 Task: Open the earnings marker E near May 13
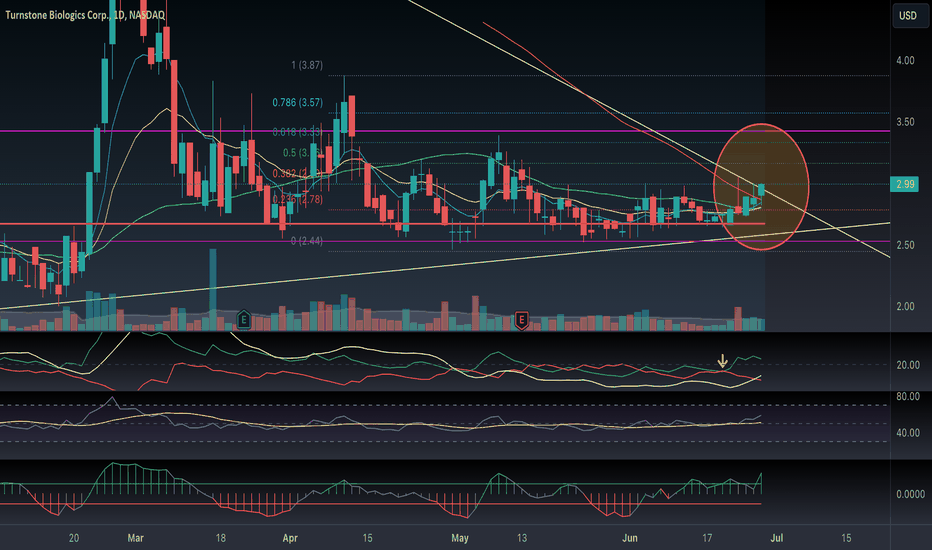point(521,320)
